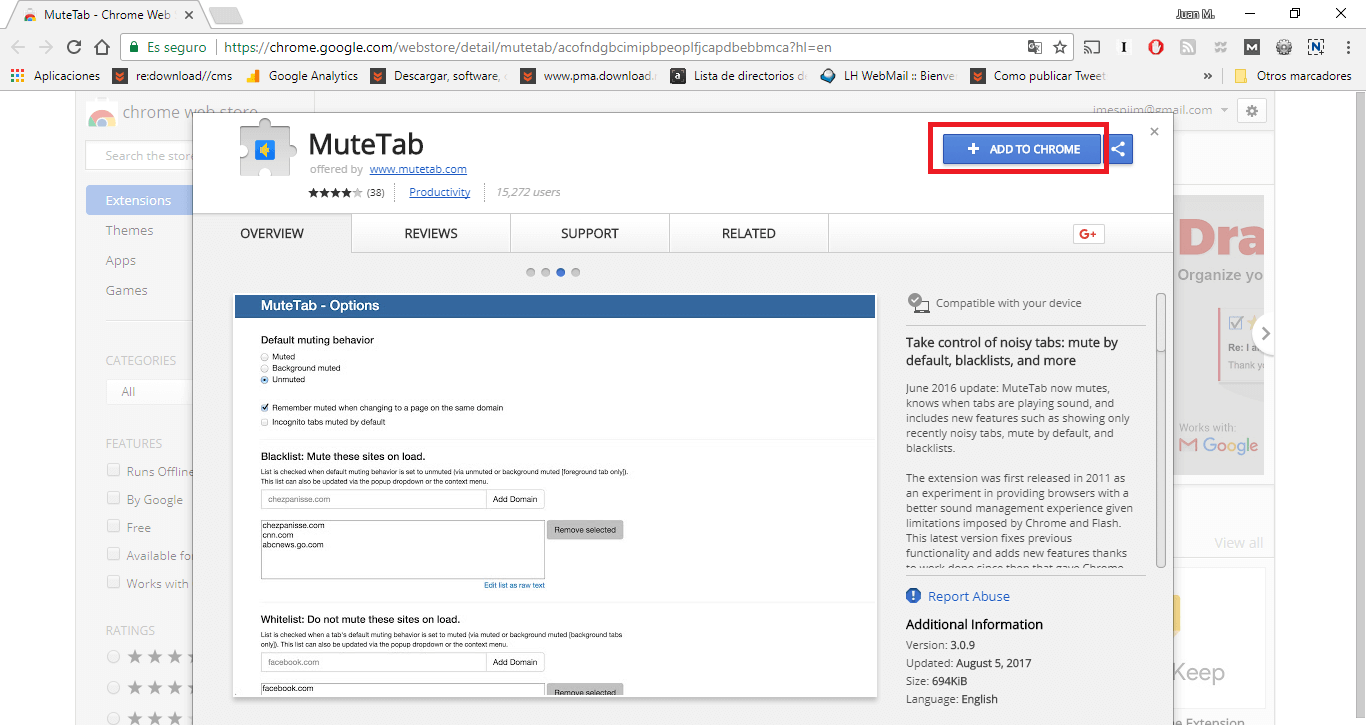Viewport: 1366px width, 725px height.
Task: Open the www.mutetab.com link
Action: pos(418,169)
